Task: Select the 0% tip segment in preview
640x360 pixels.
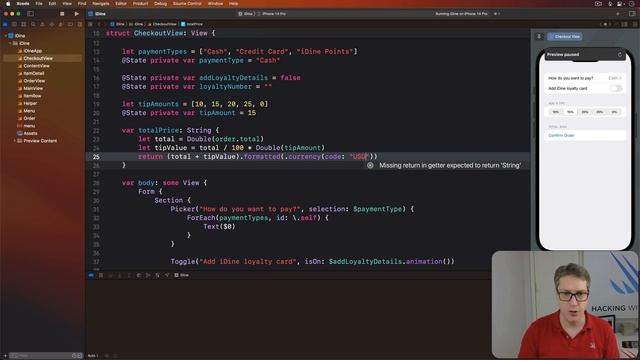Action: click(x=614, y=112)
